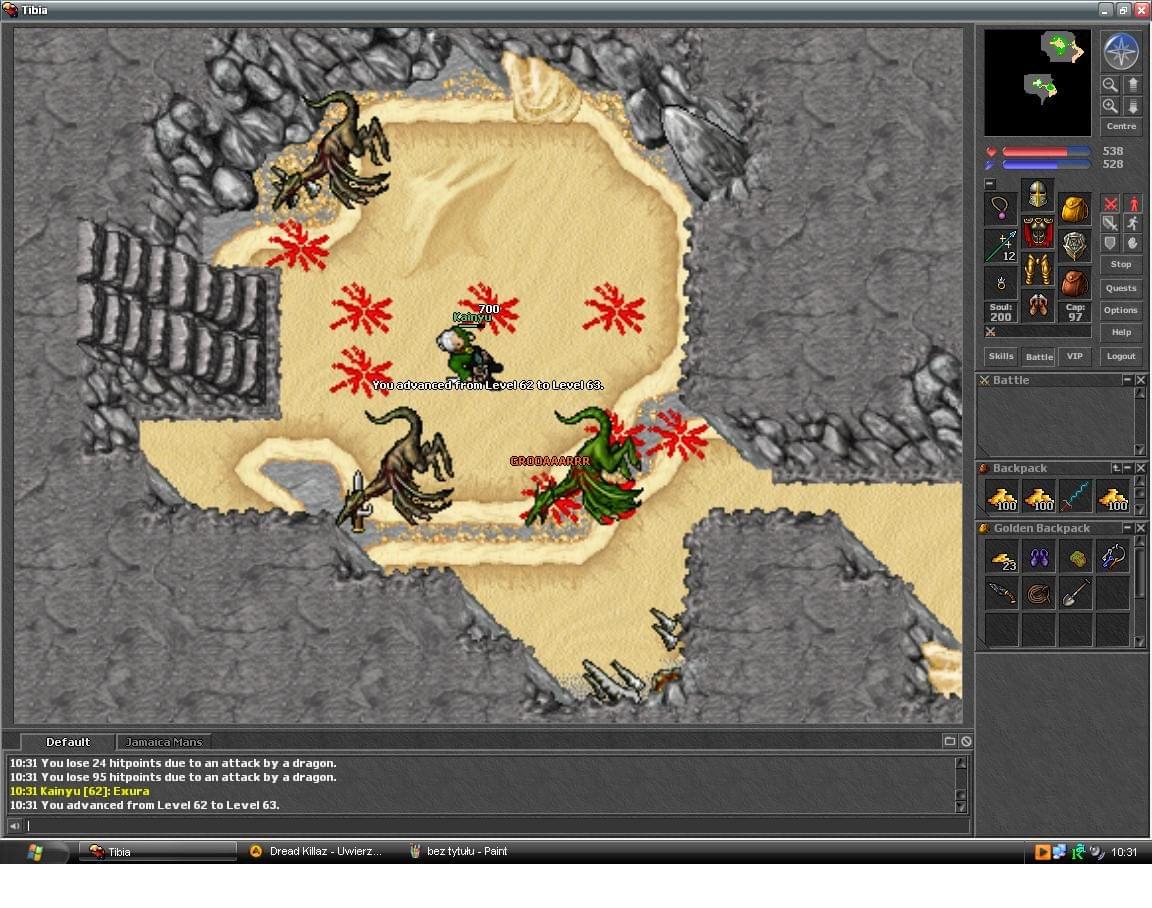
Task: Open the Quests log
Action: tap(1121, 288)
